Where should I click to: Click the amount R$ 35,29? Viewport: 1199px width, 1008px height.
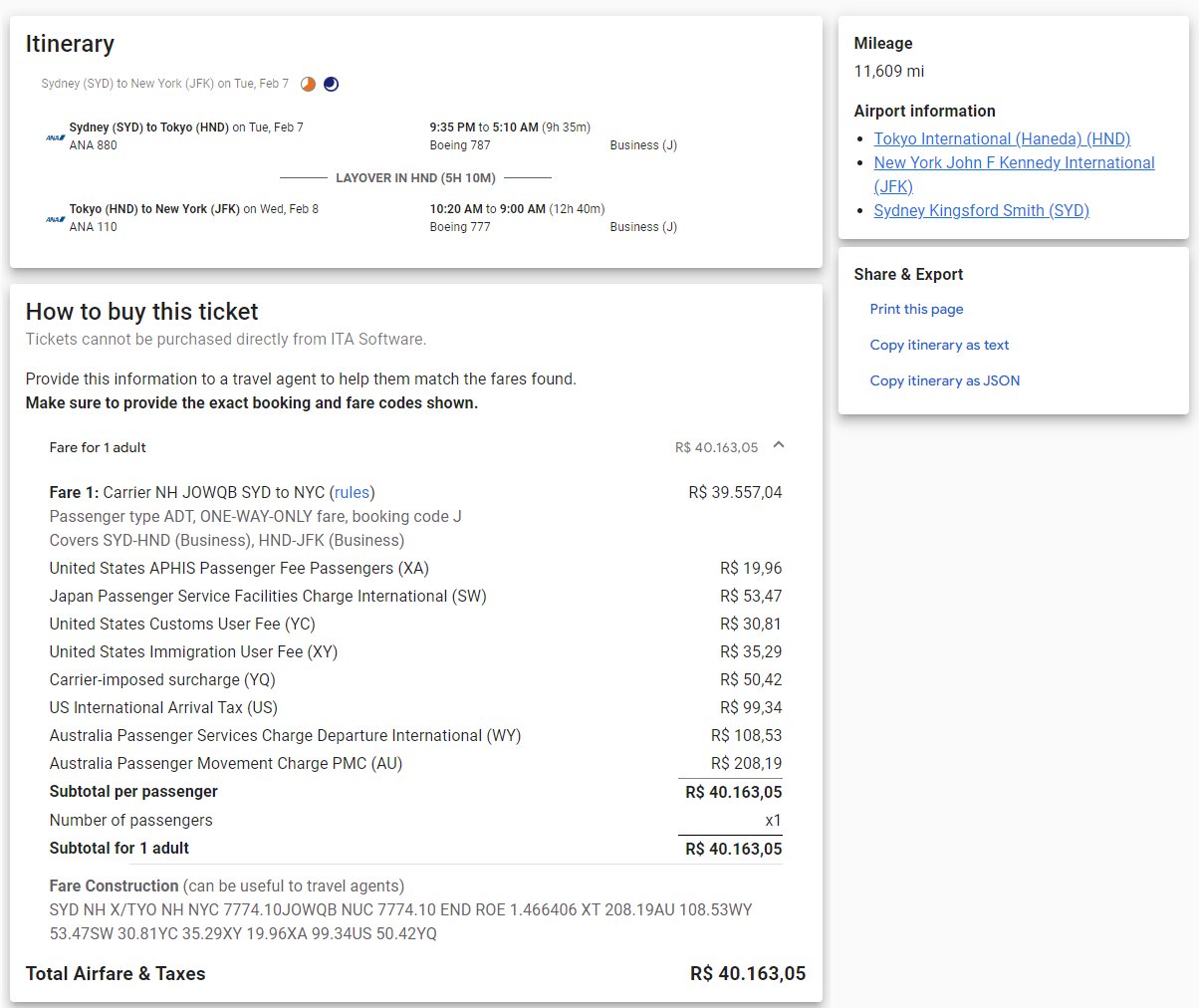click(x=751, y=651)
